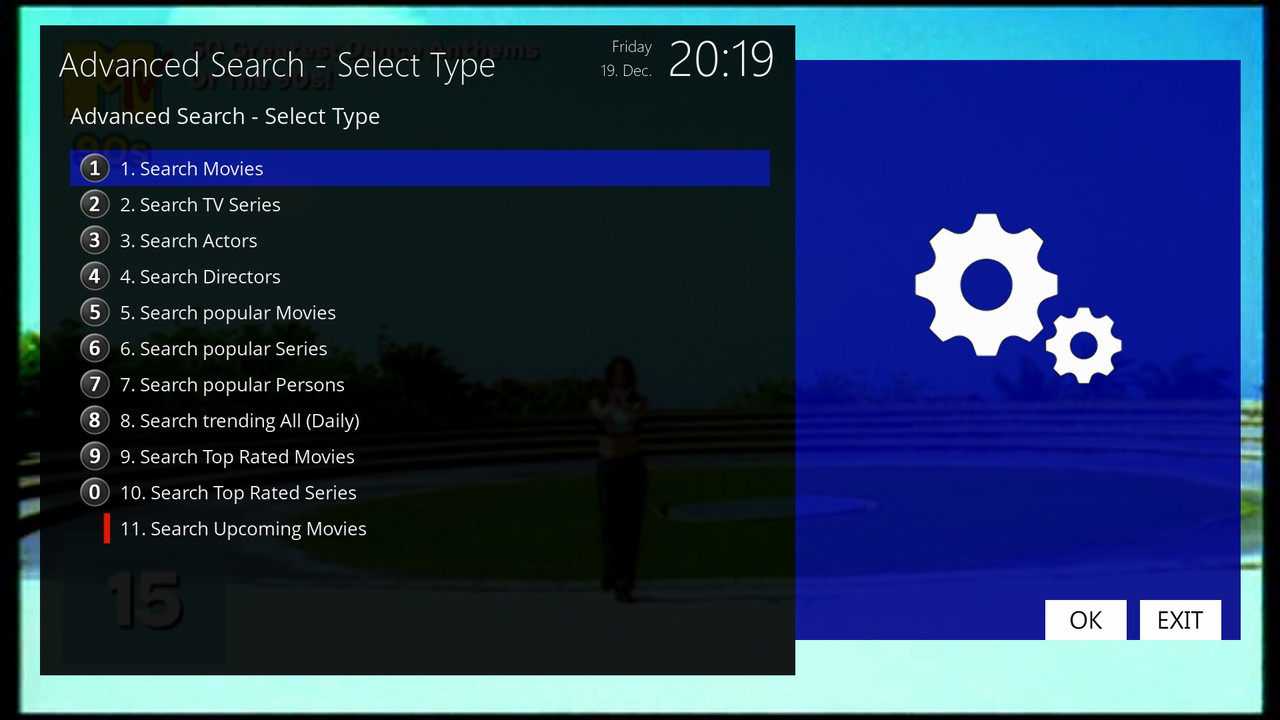Pick '7. Search popular Persons'
1280x720 pixels.
point(420,384)
